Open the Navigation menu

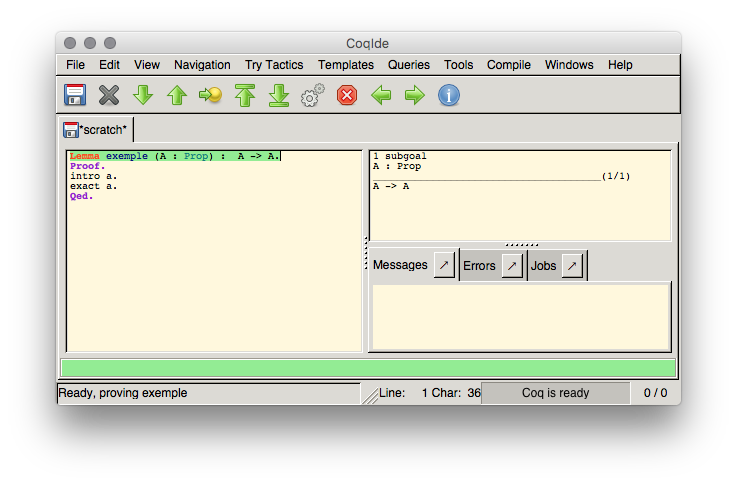202,65
